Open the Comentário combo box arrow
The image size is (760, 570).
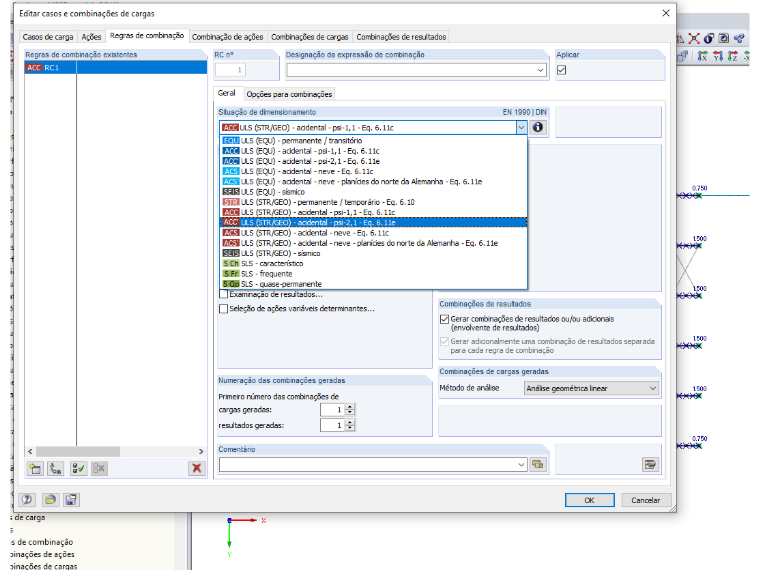(x=521, y=464)
